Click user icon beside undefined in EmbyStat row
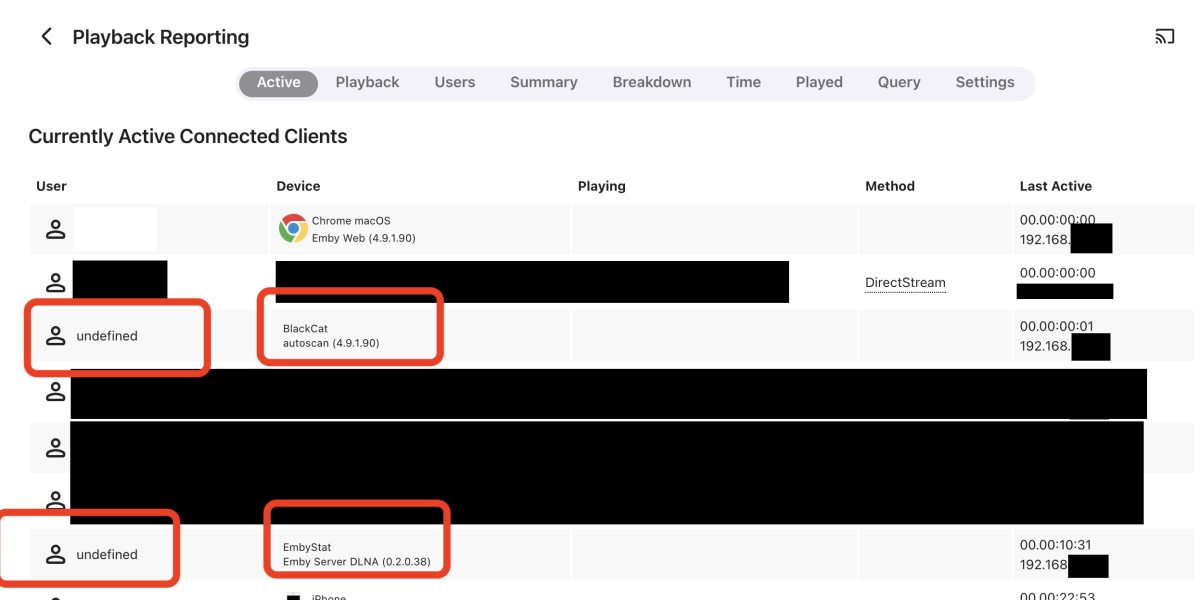This screenshot has width=1200, height=600. 55,554
